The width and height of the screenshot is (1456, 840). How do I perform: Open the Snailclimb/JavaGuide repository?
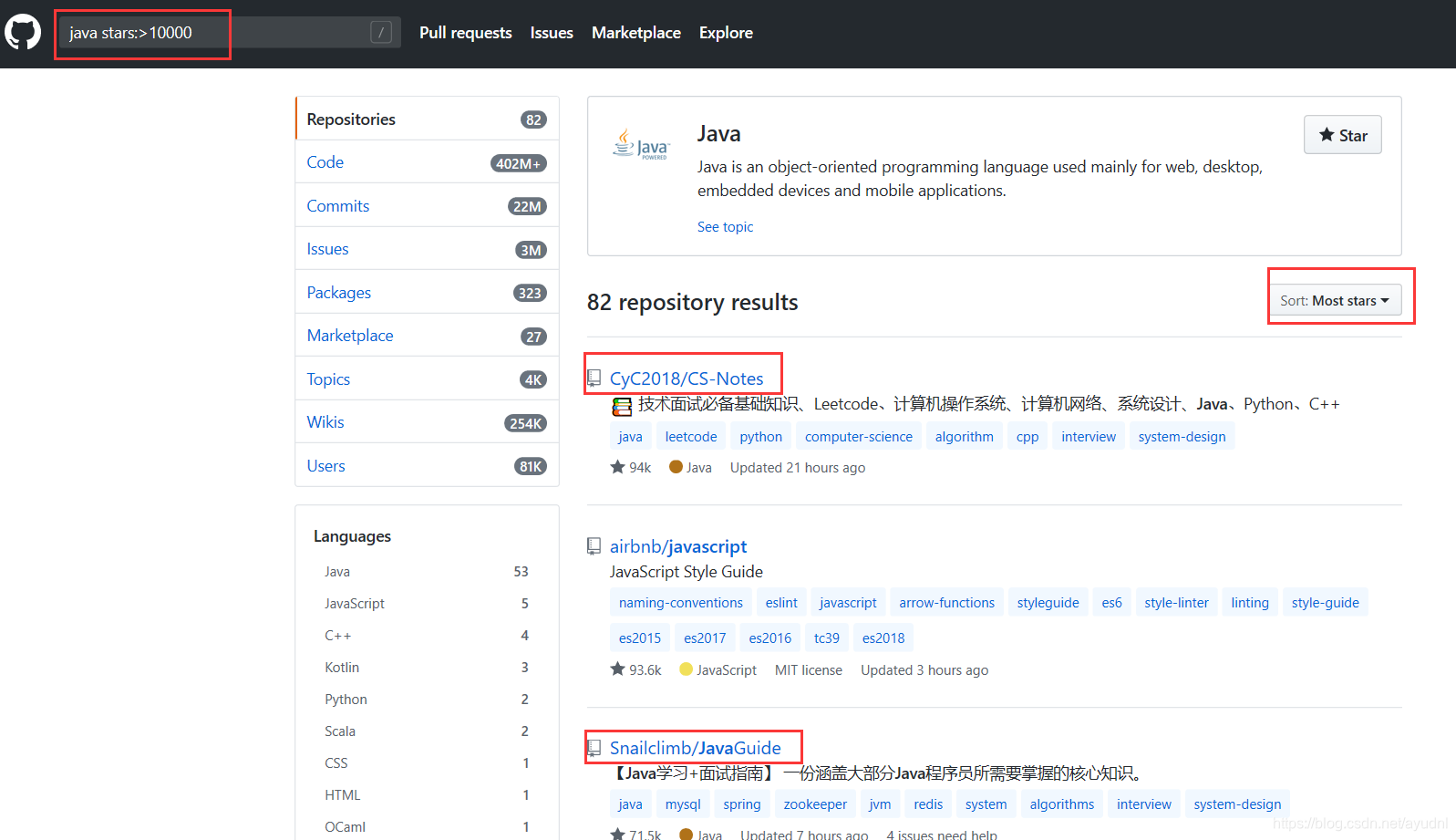[696, 748]
